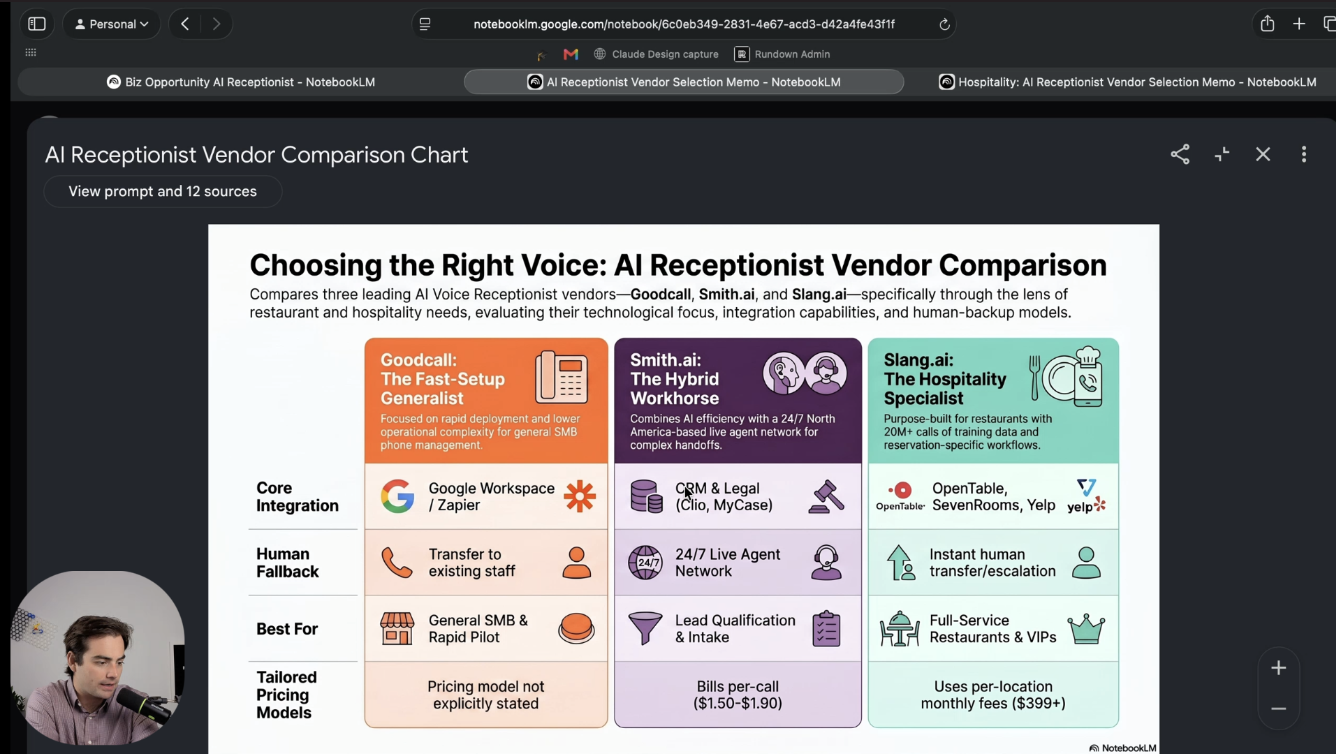Click the notebooklm.google.com address field

pos(684,24)
